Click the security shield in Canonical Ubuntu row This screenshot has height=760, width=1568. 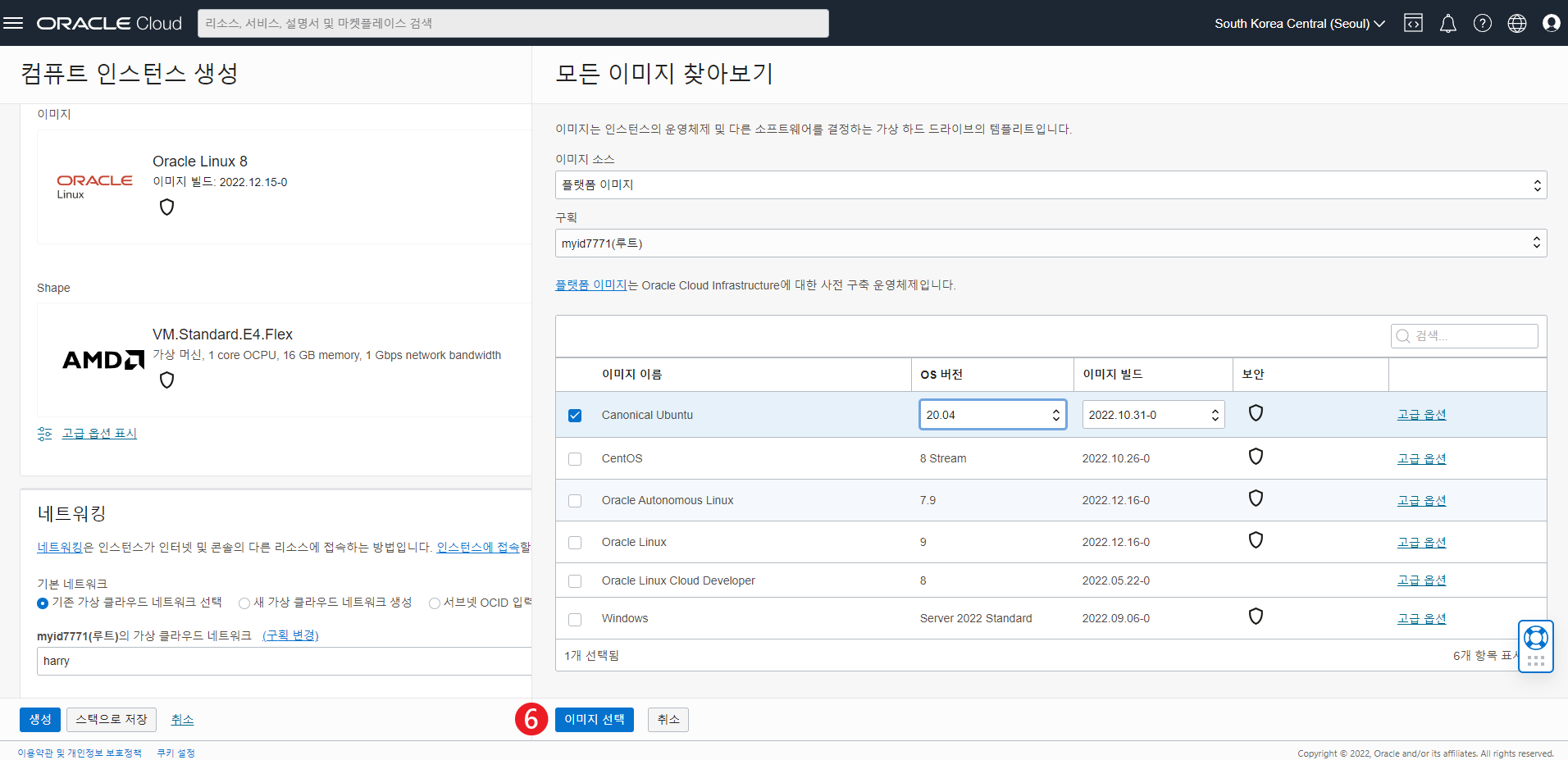tap(1256, 412)
